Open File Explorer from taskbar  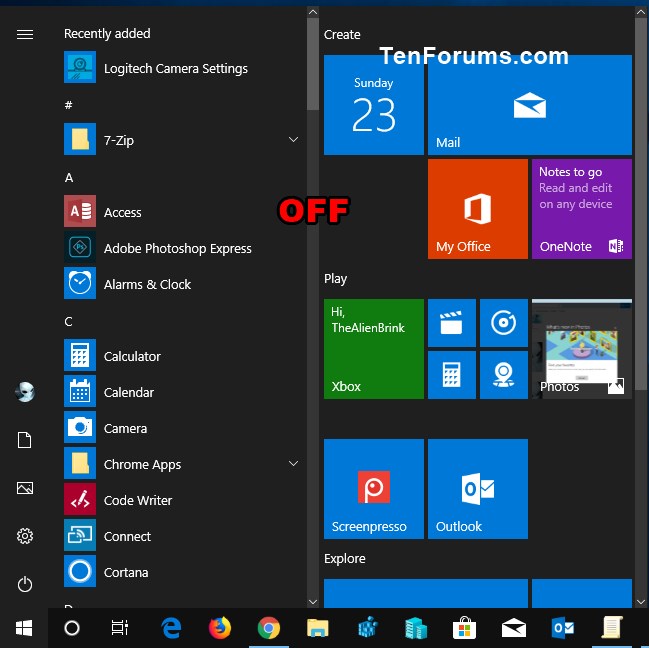(317, 628)
